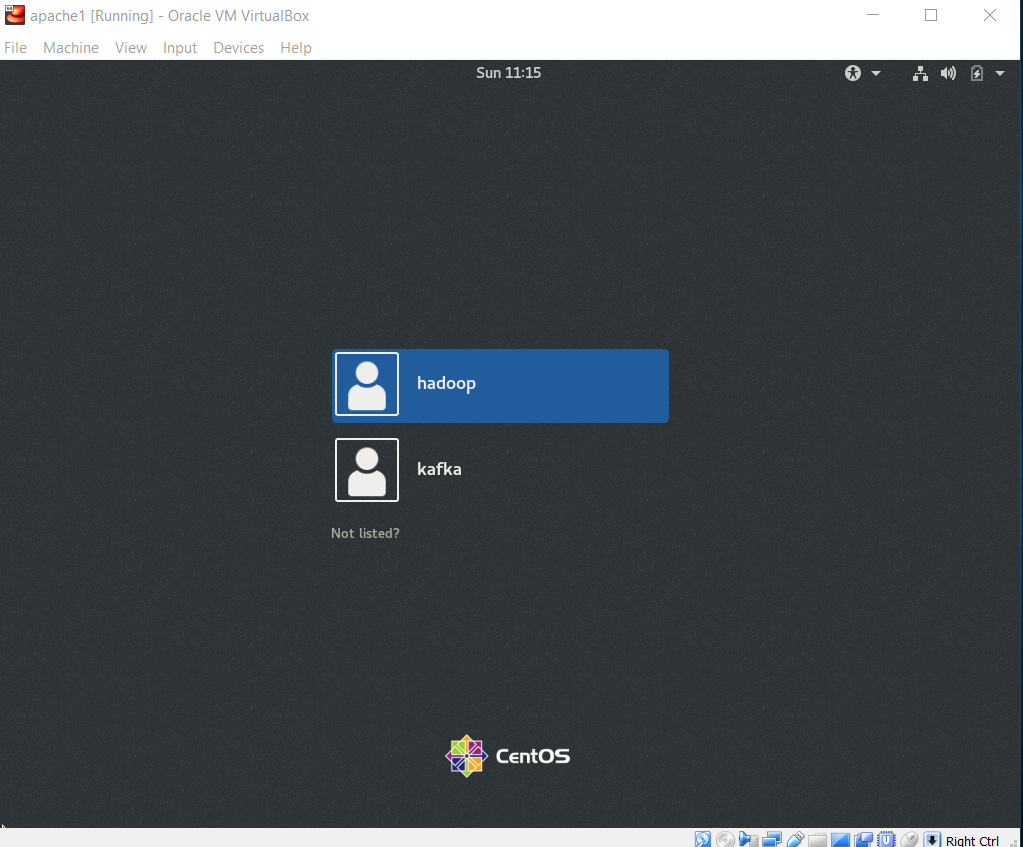
Task: Expand the system menu dropdown arrow
Action: tap(1000, 73)
